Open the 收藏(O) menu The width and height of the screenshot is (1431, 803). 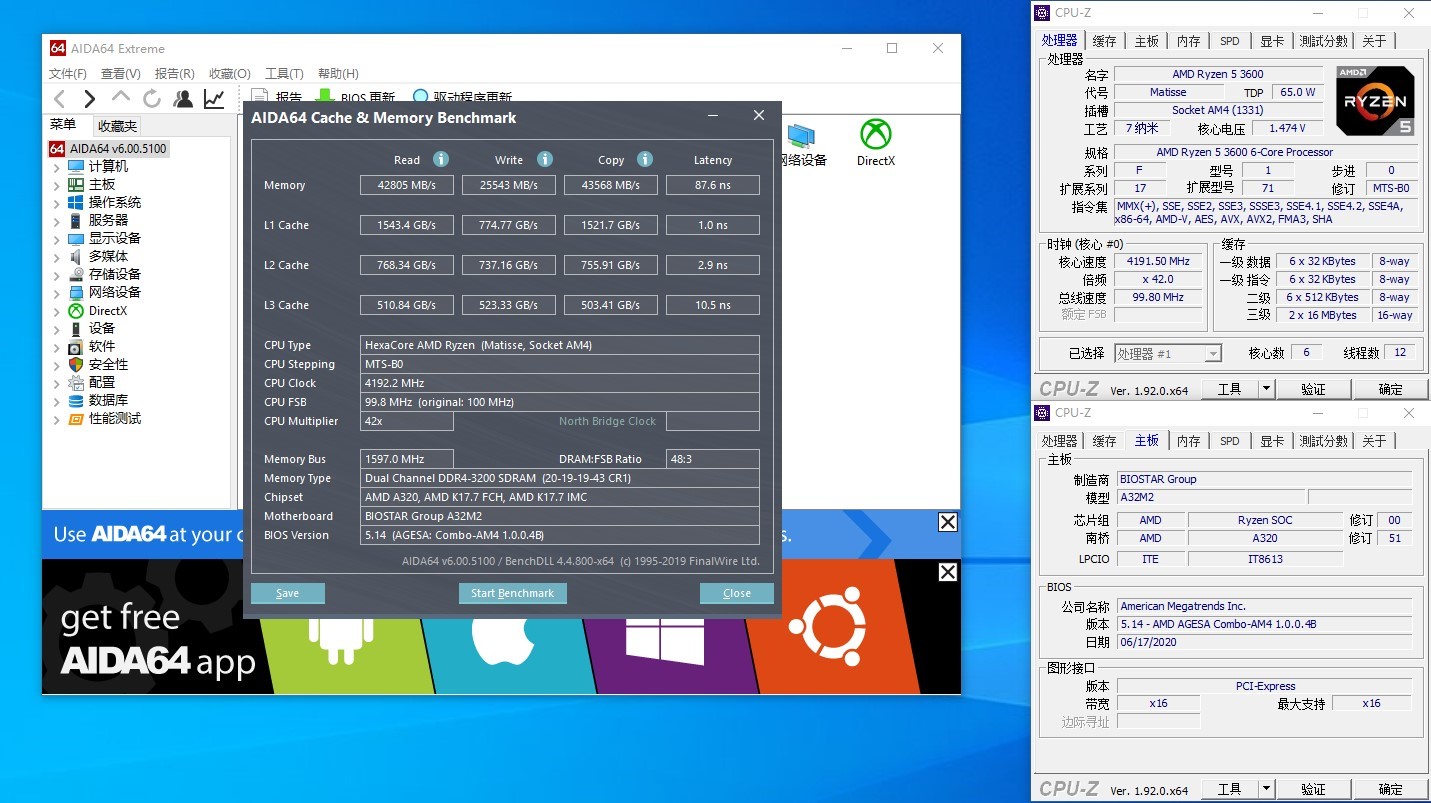tap(229, 73)
